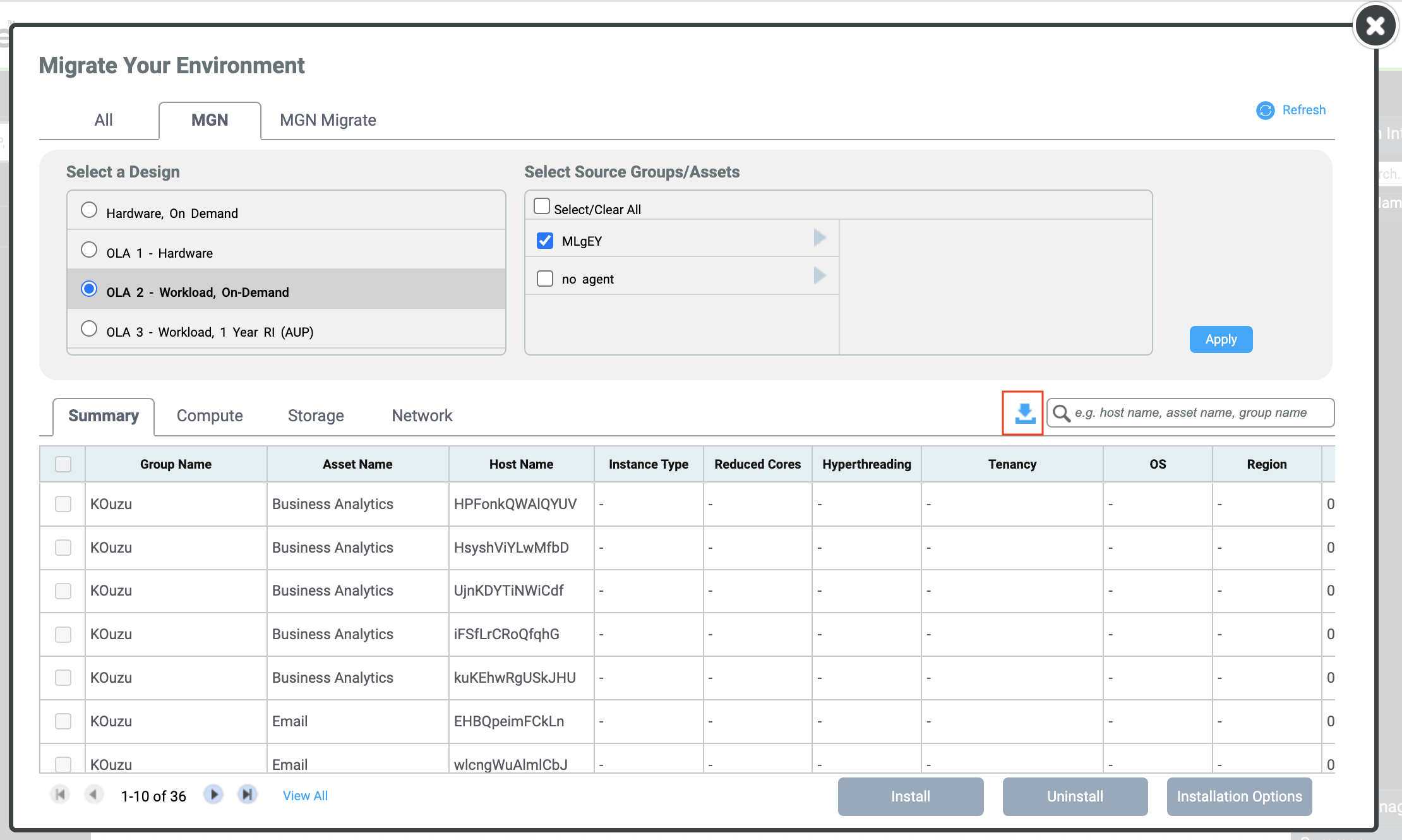This screenshot has height=840, width=1402.
Task: Toggle the Select/Clear All checkbox
Action: point(542,207)
